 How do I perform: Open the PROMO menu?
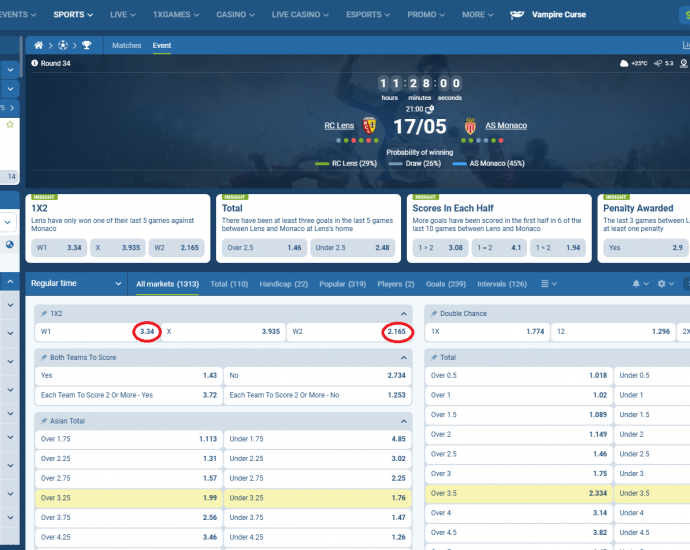pos(426,15)
